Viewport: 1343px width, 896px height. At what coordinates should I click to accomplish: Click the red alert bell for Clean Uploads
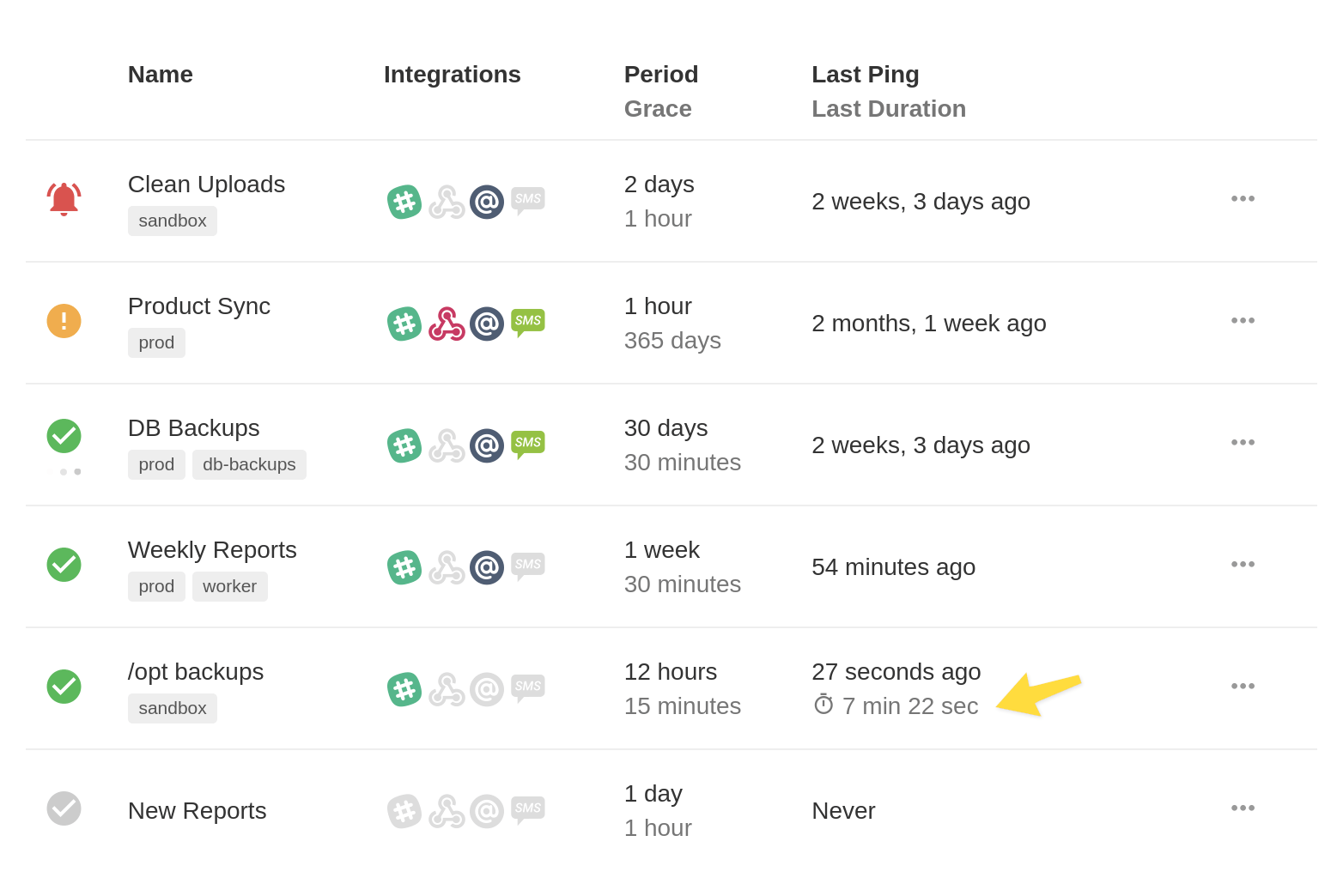tap(64, 200)
